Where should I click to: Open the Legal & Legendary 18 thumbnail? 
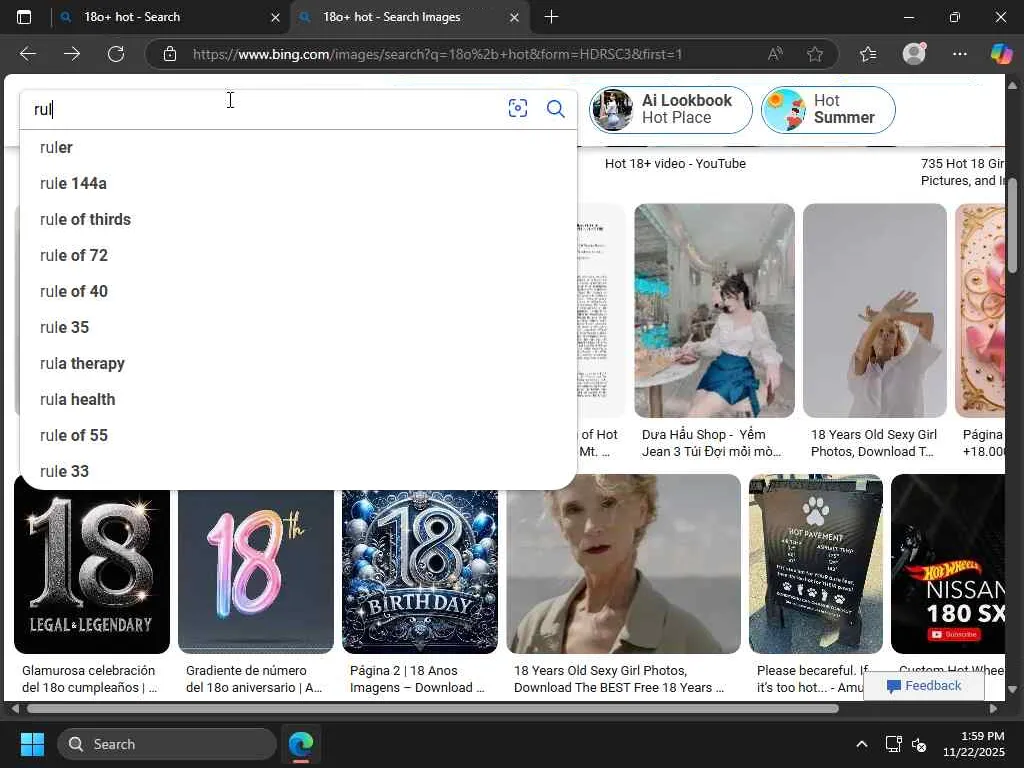click(92, 571)
